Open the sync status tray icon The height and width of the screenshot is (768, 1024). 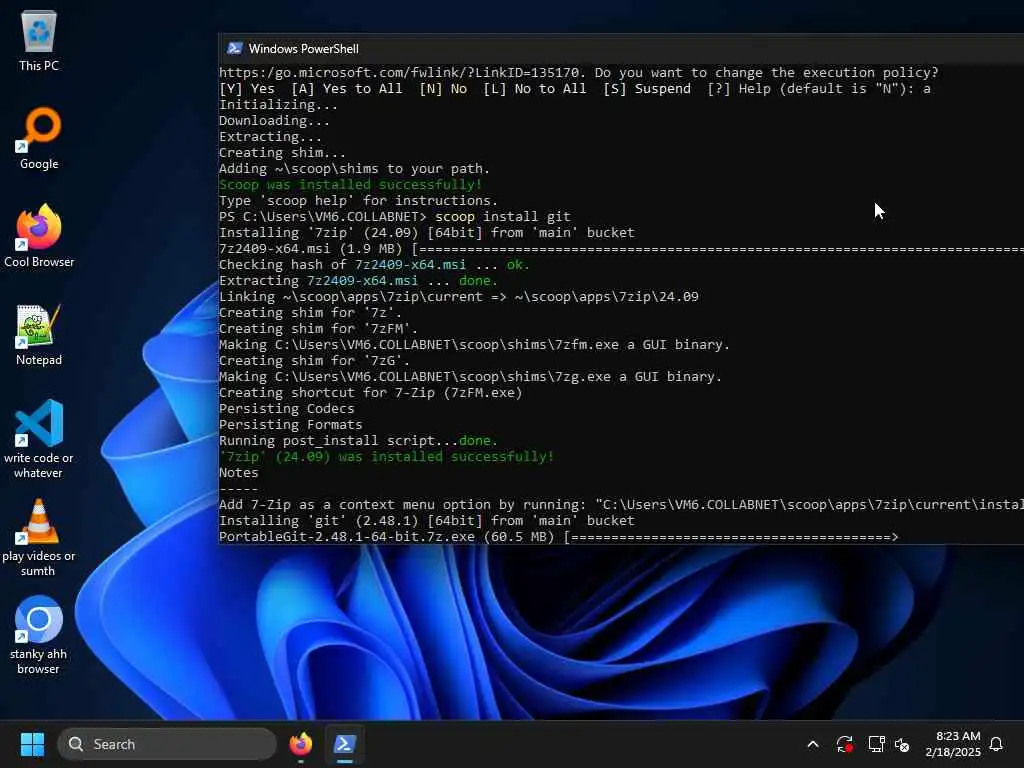tap(844, 744)
